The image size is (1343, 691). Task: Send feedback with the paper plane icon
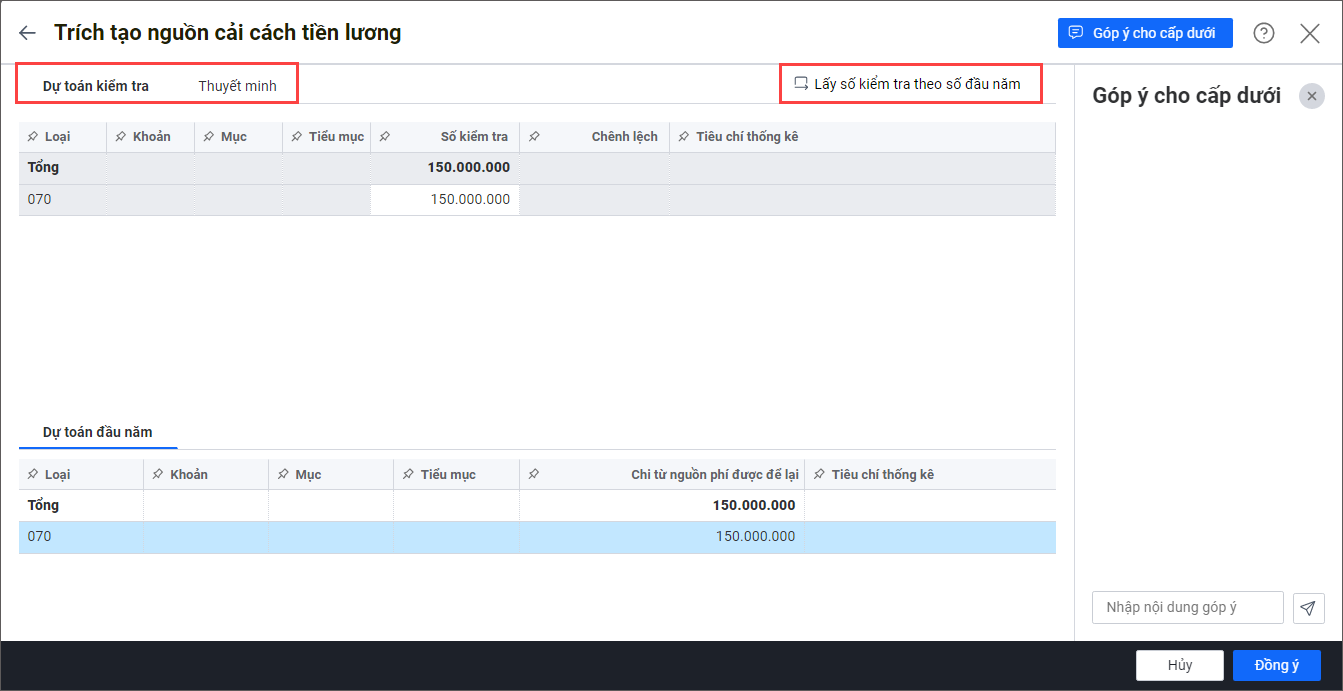pos(1308,608)
